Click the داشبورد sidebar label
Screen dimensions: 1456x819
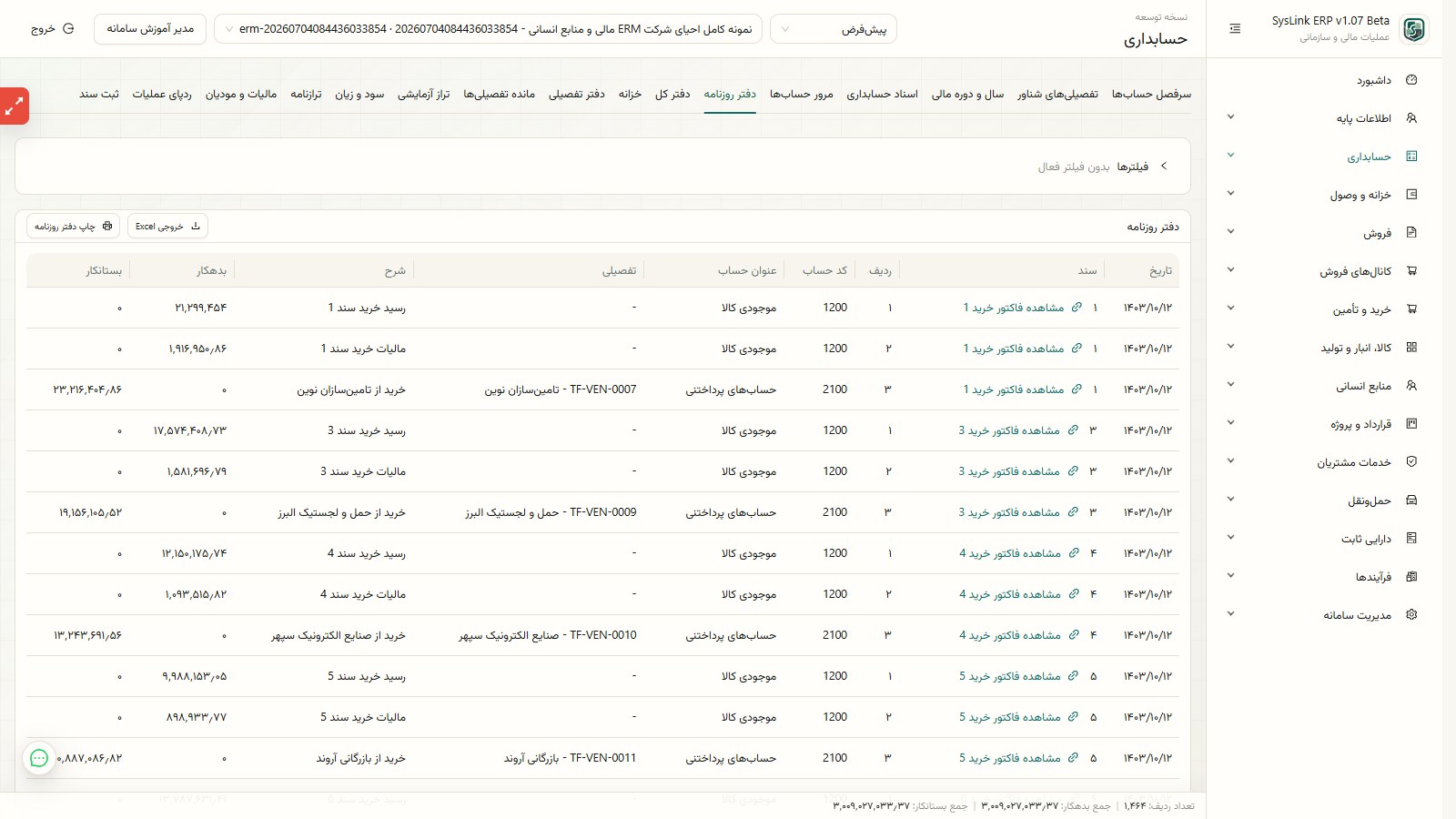click(1374, 80)
